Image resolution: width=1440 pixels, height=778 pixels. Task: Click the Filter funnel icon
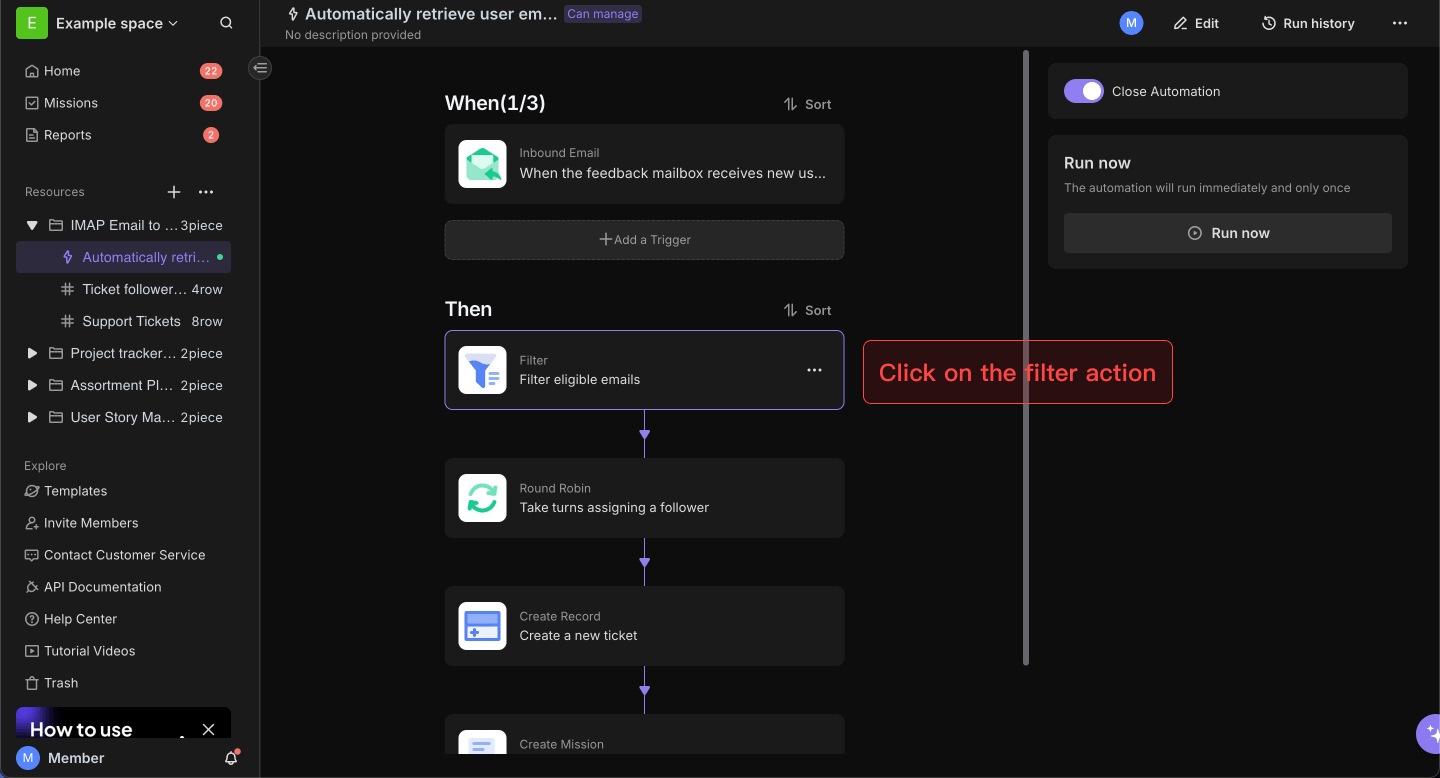click(x=482, y=370)
